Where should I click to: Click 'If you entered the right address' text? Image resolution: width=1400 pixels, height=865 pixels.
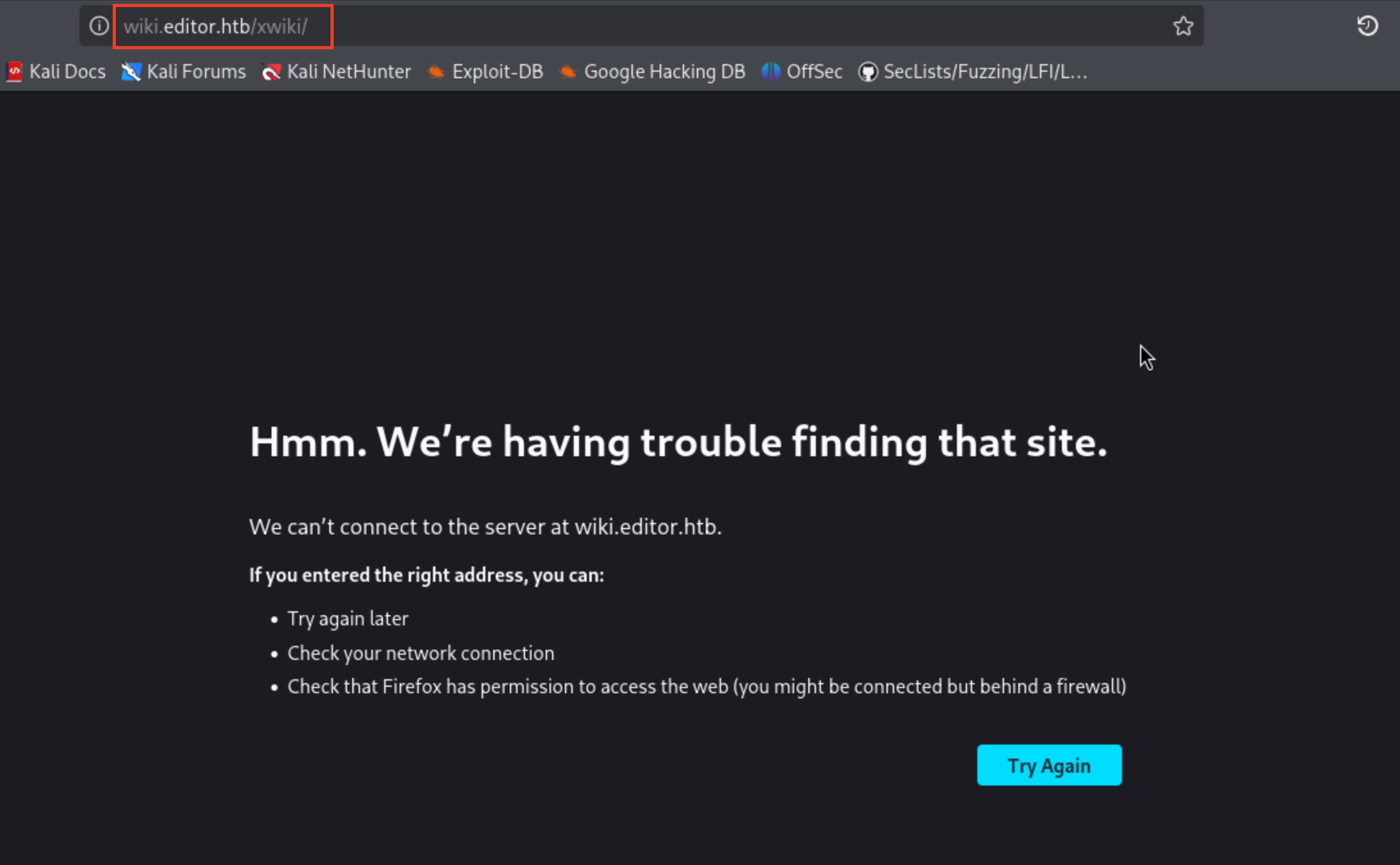click(x=426, y=575)
